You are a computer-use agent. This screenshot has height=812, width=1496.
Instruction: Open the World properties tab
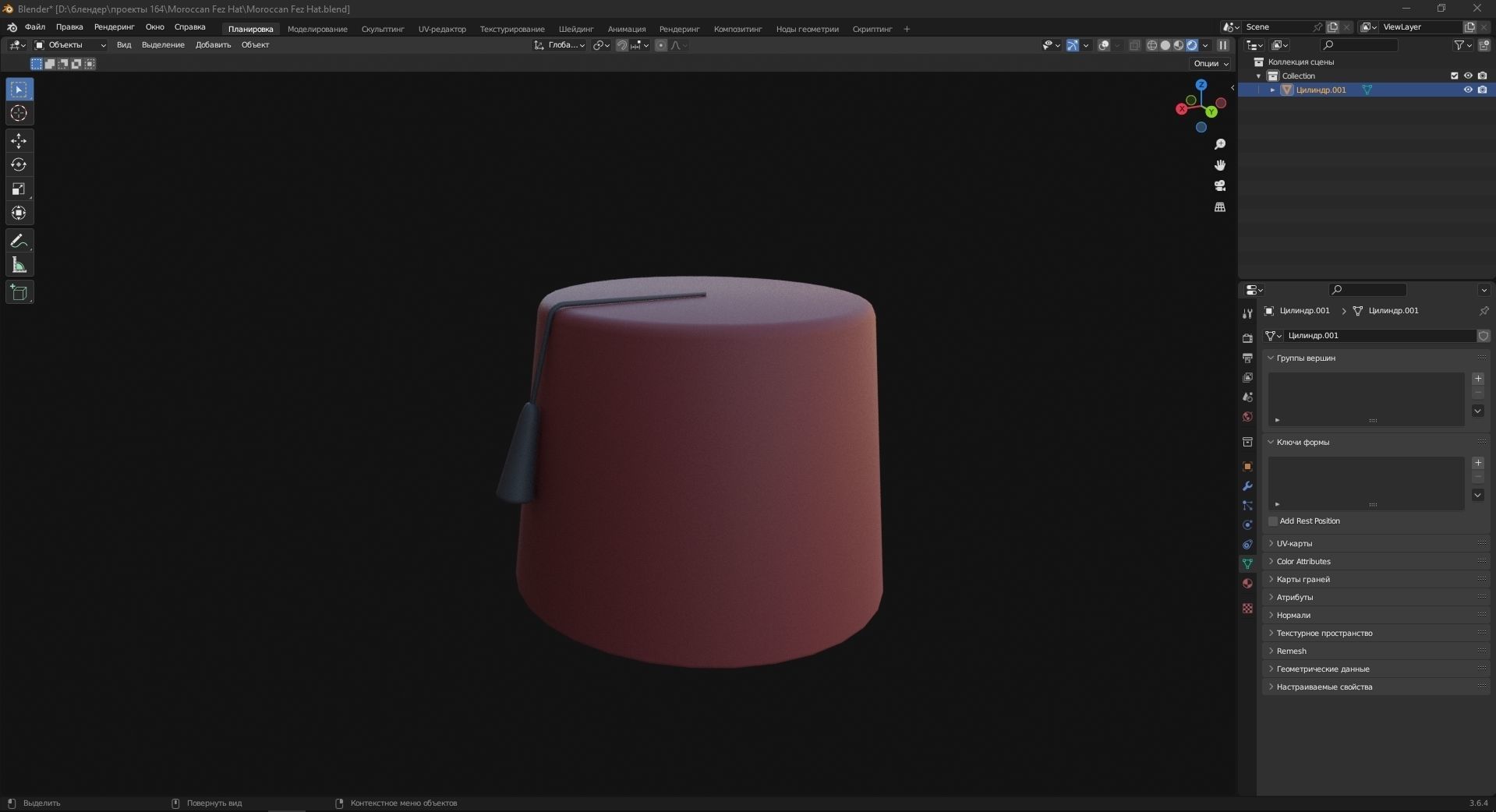click(x=1247, y=417)
